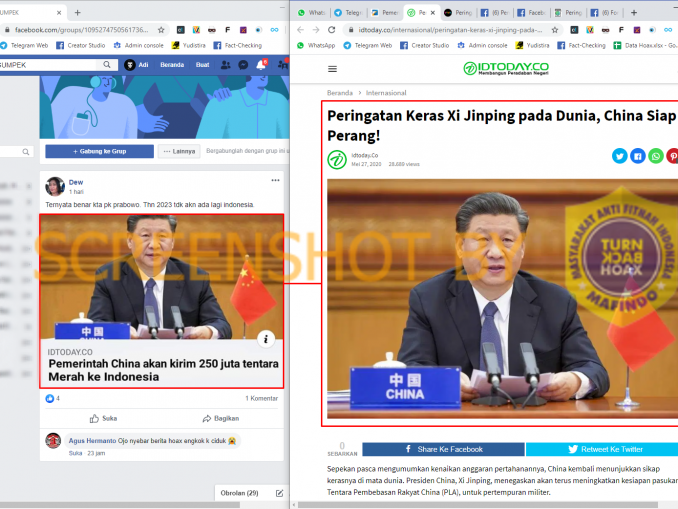Open the shared IDTODAY.CO link preview image

coord(161,277)
